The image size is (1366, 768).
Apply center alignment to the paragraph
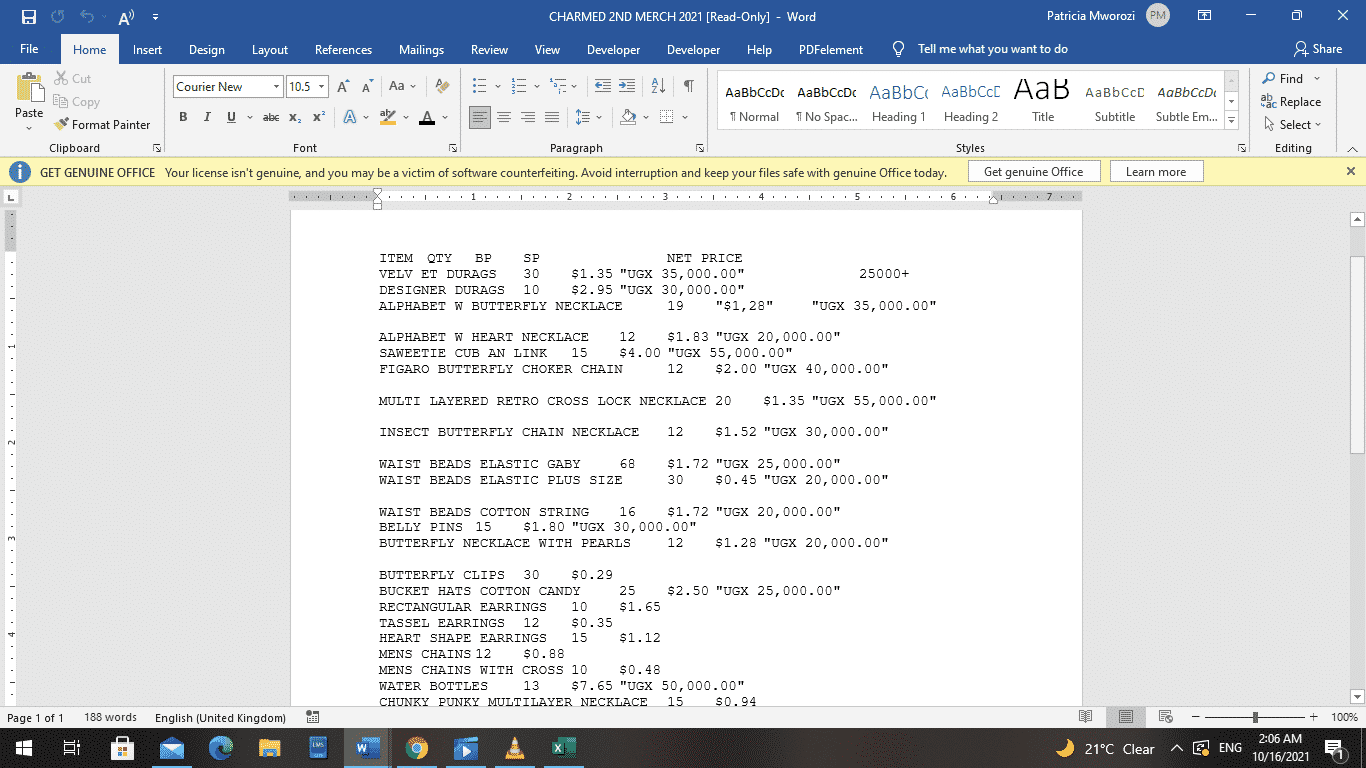point(505,117)
